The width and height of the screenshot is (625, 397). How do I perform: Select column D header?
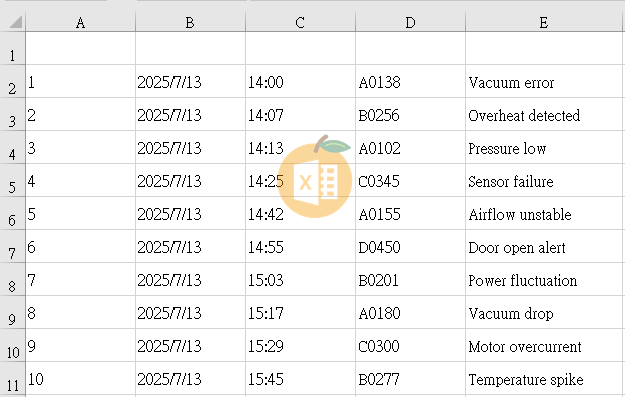(410, 22)
